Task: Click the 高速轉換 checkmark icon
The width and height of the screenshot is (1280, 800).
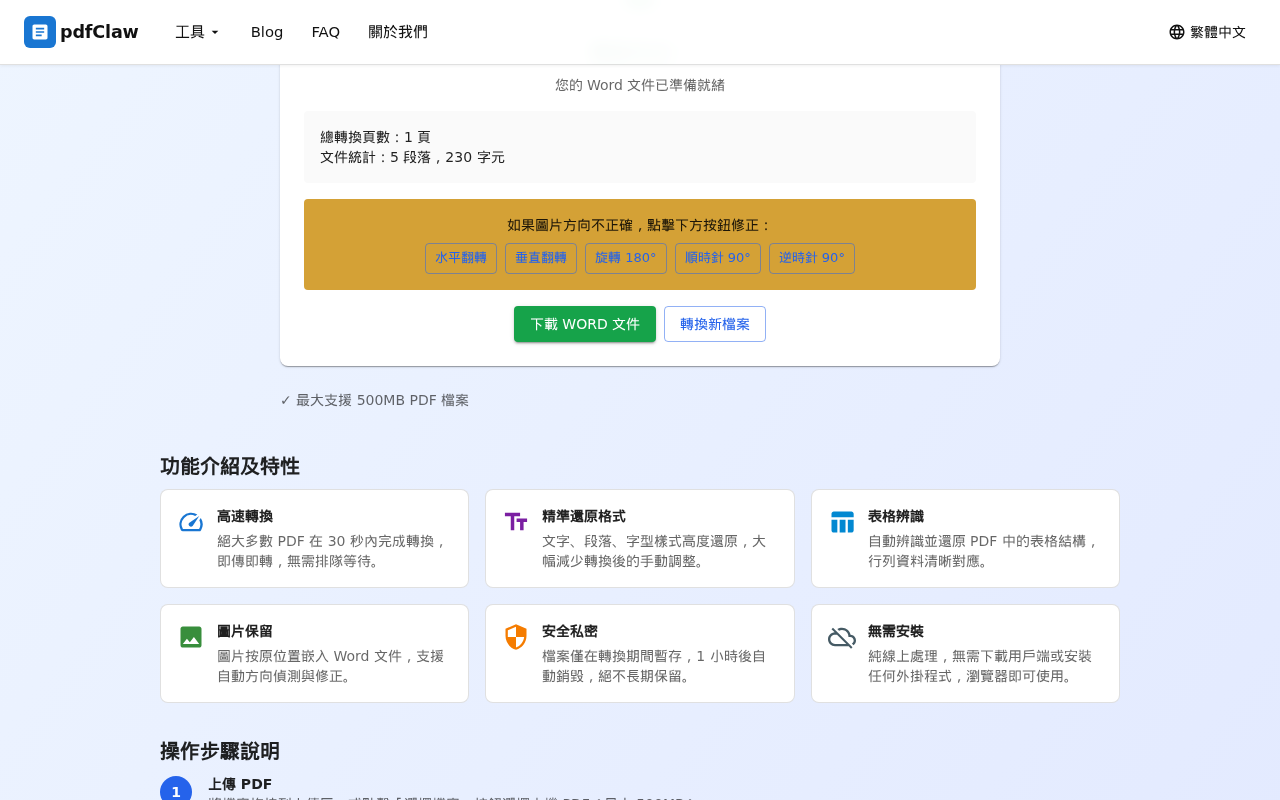Action: (190, 520)
